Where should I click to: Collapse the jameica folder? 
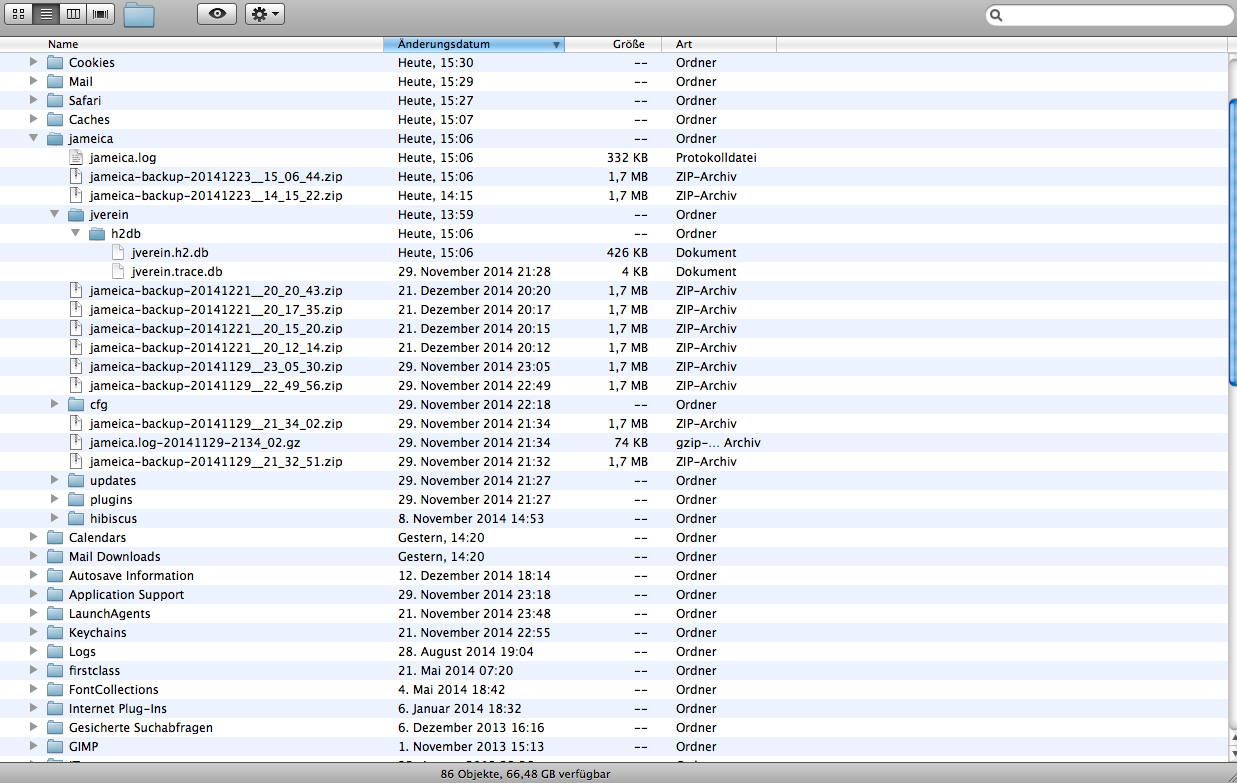(x=34, y=138)
